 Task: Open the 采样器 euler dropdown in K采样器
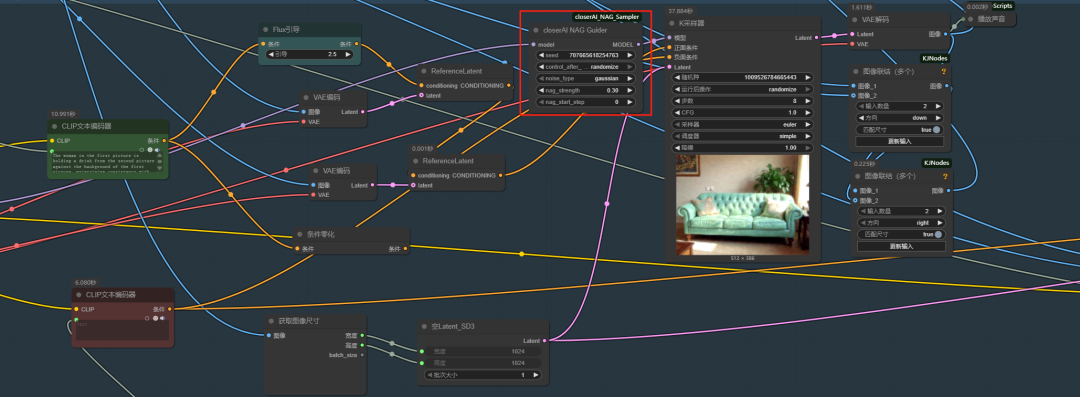[742, 125]
